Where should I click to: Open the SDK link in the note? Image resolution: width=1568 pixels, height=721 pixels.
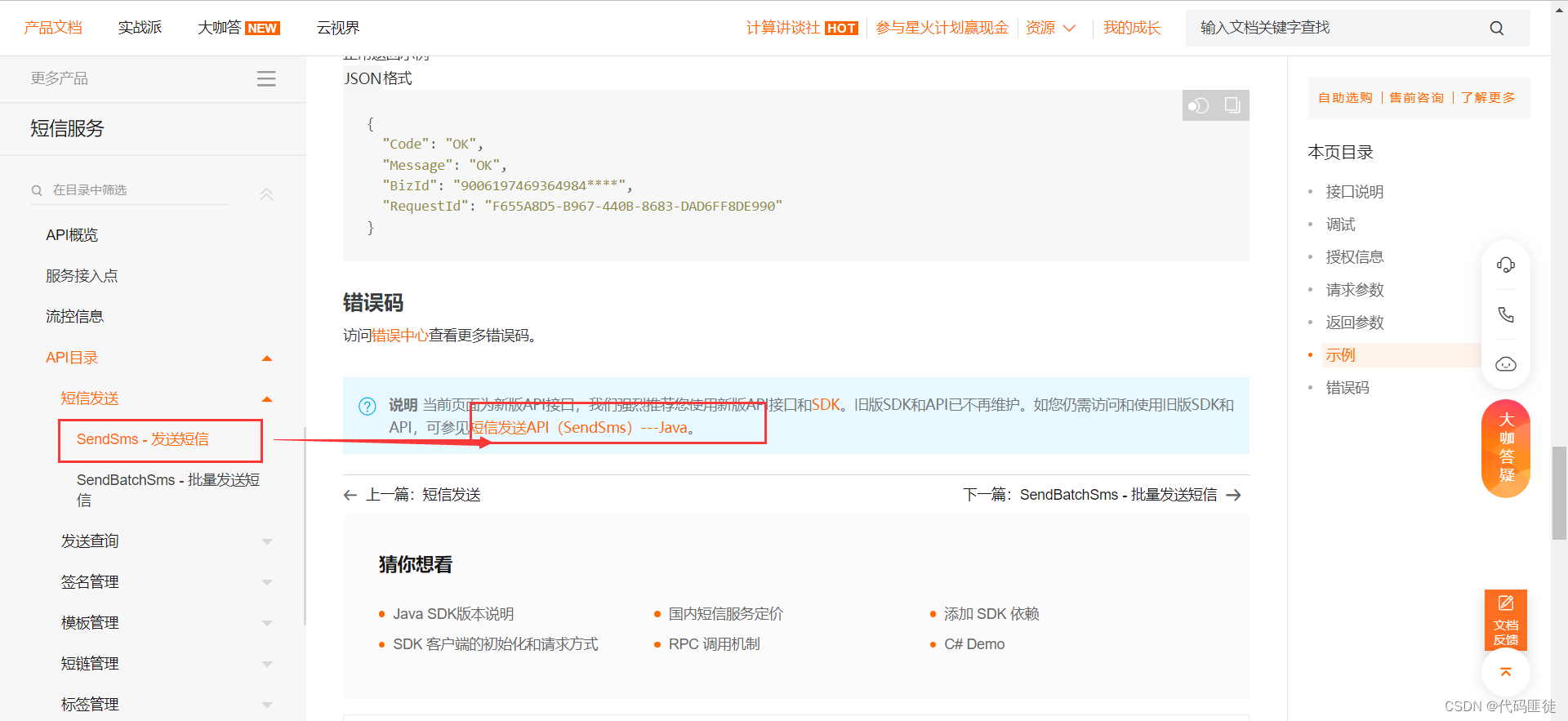pyautogui.click(x=826, y=405)
